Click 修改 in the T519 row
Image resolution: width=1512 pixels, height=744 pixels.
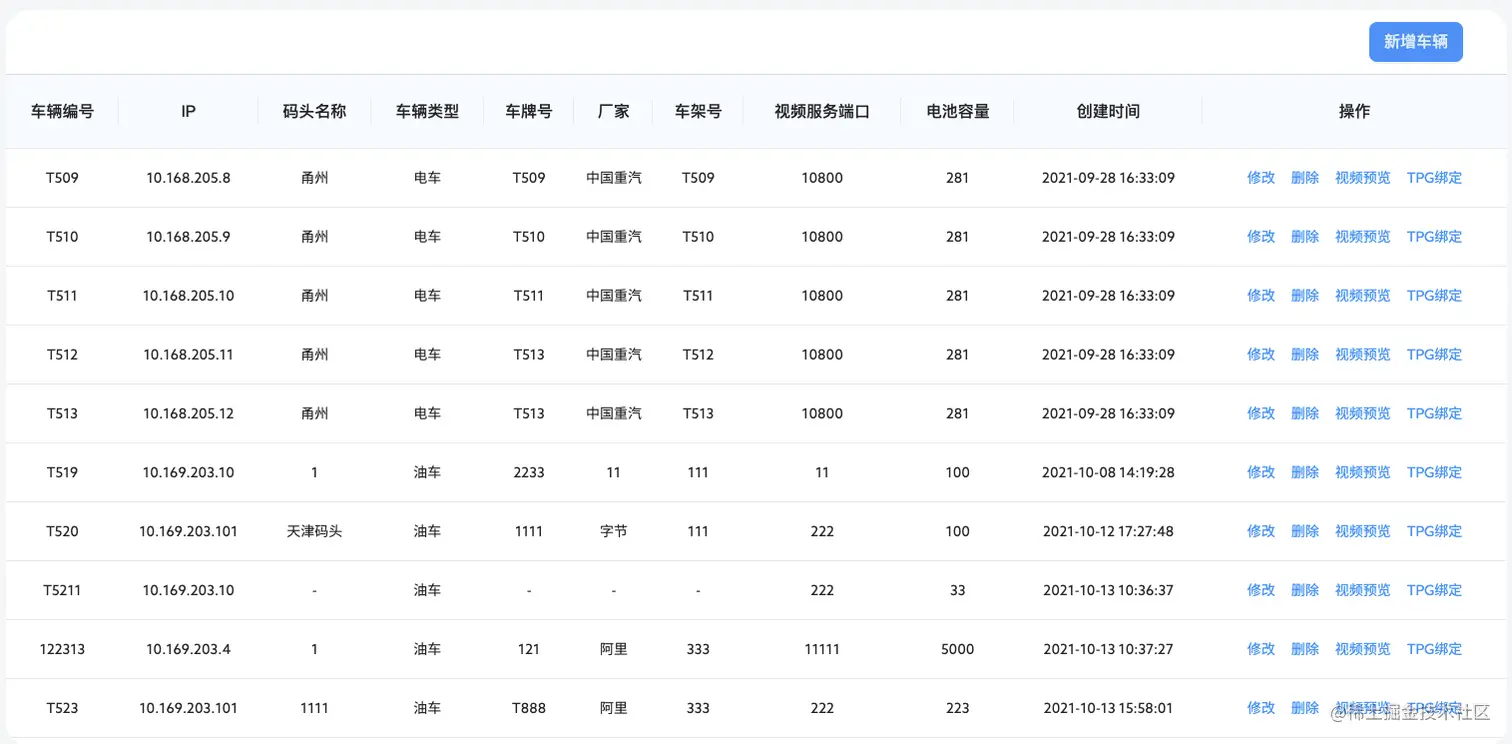point(1261,473)
